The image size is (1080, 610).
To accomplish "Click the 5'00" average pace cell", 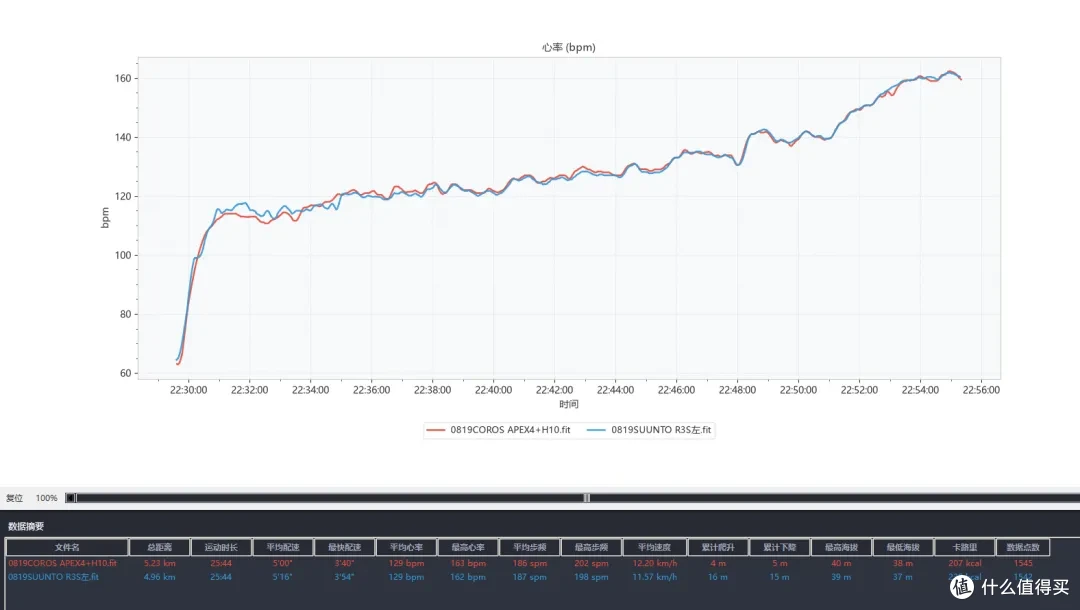I will point(282,563).
